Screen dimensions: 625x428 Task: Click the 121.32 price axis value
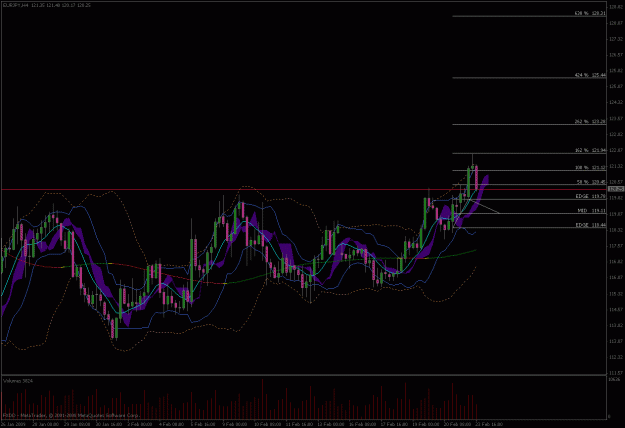[x=616, y=166]
